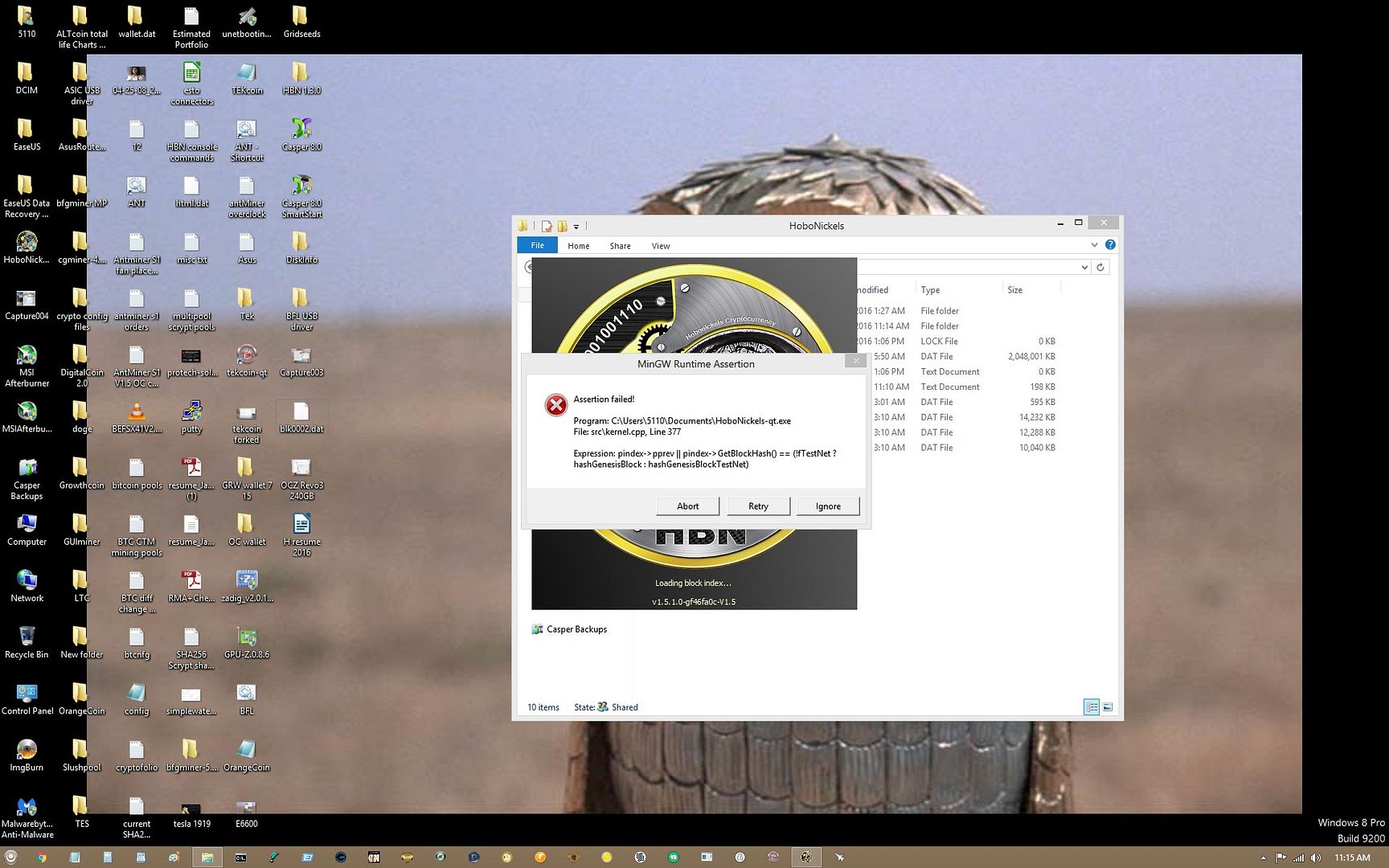Open putty desktop icon
Screen dimensions: 1389x868
coord(191,417)
